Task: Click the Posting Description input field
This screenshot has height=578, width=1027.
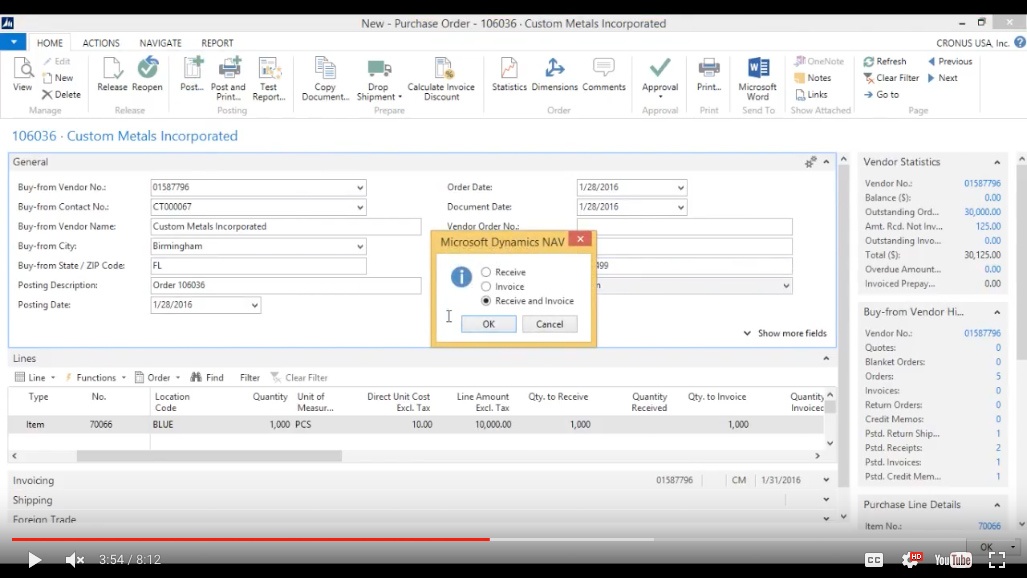Action: coord(286,285)
